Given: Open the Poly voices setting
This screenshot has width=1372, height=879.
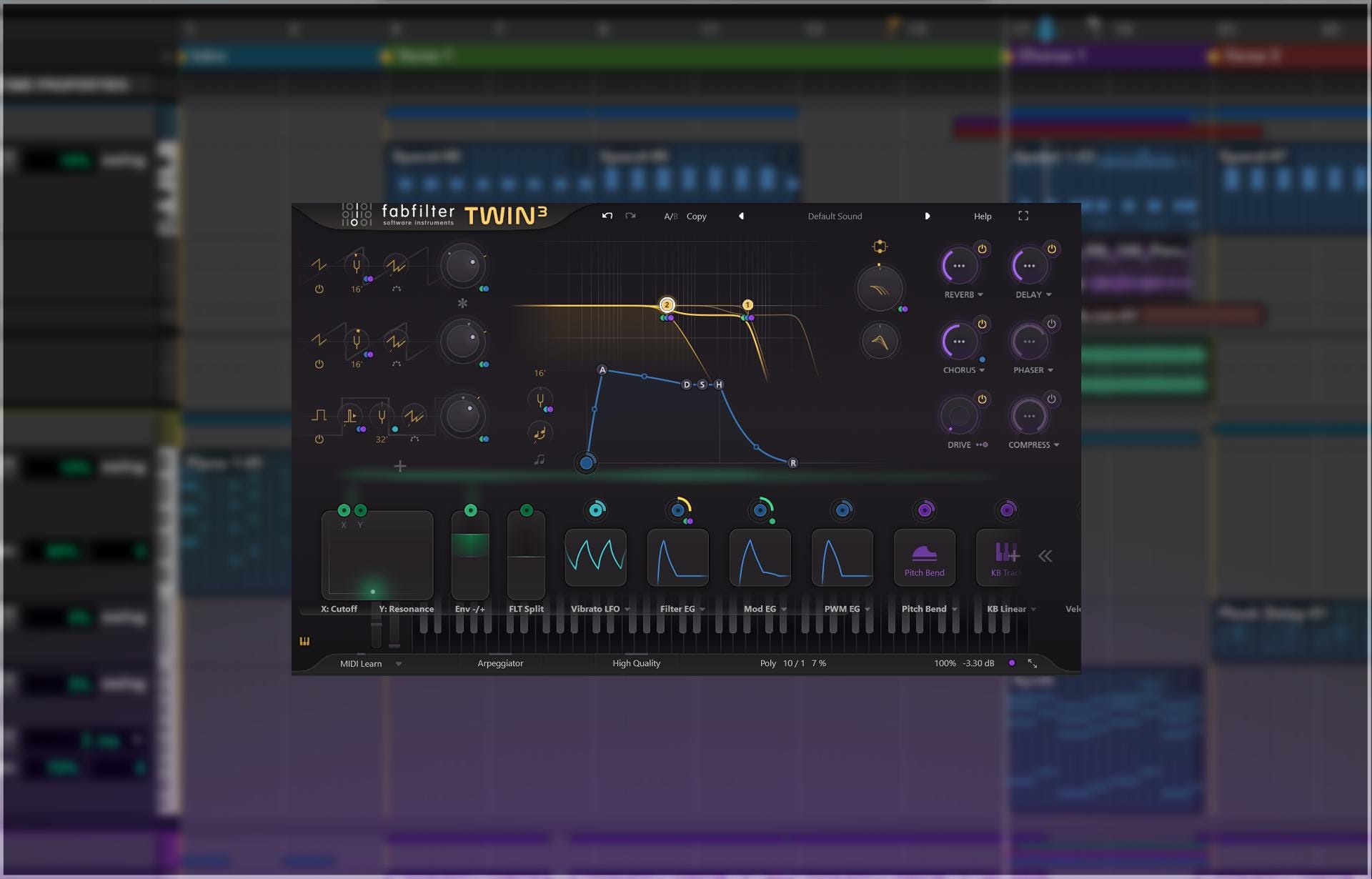Looking at the screenshot, I should 767,664.
